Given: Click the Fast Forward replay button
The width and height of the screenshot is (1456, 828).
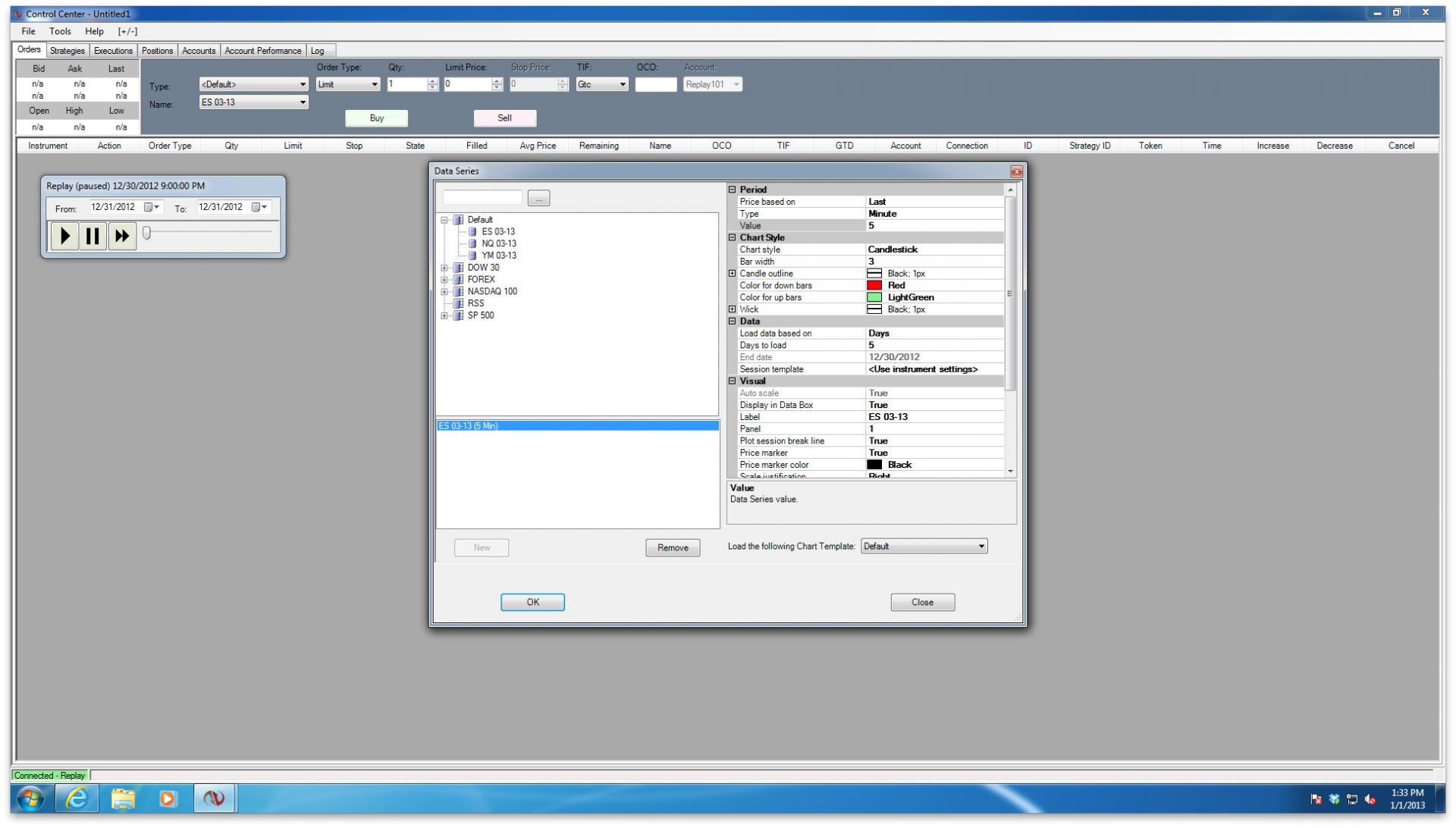Looking at the screenshot, I should point(121,236).
